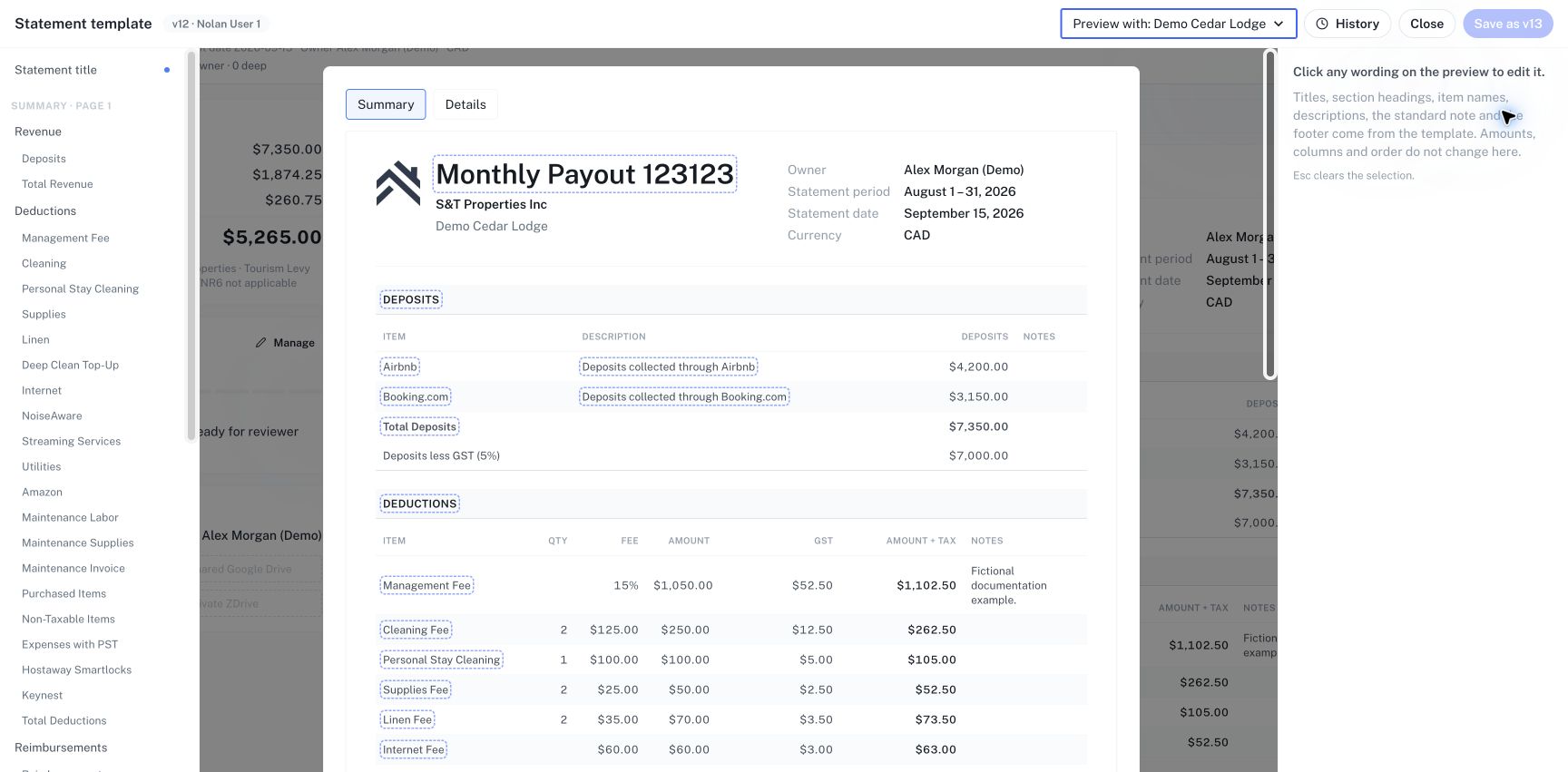Viewport: 1568px width, 772px height.
Task: Select Maintenance Labor in sidebar
Action: click(70, 518)
